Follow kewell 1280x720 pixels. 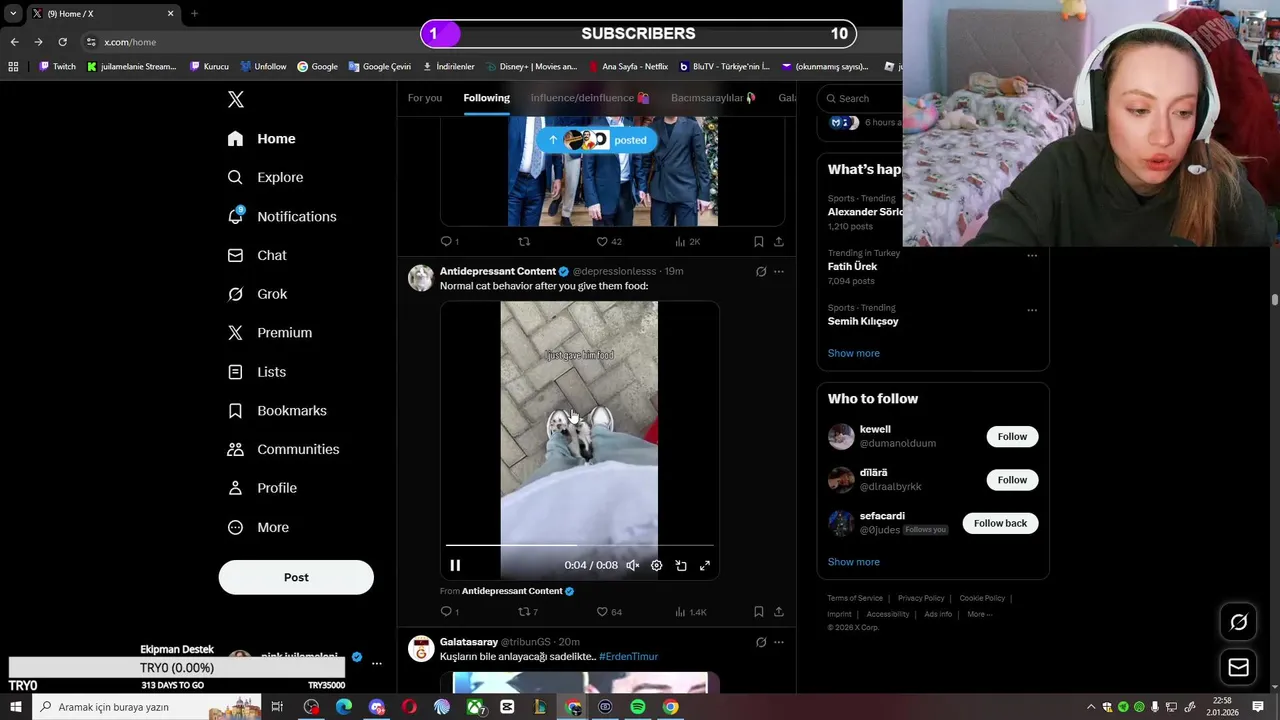[1012, 436]
